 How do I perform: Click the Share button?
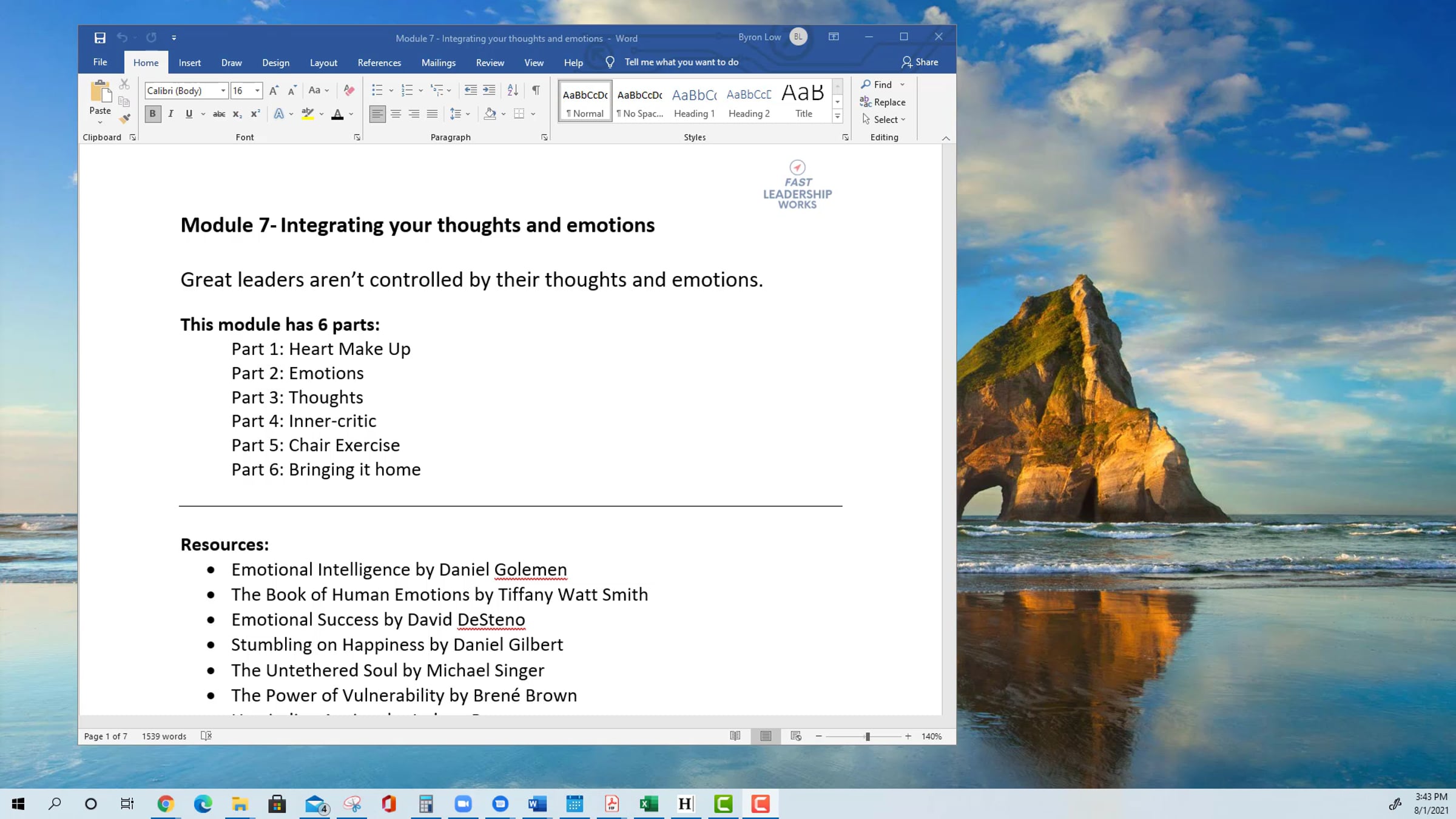click(920, 62)
